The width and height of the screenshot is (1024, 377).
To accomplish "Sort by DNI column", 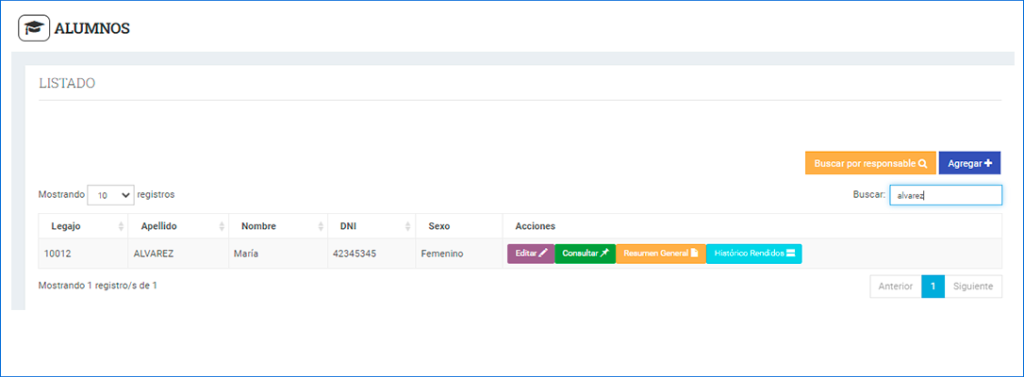I will click(x=371, y=226).
